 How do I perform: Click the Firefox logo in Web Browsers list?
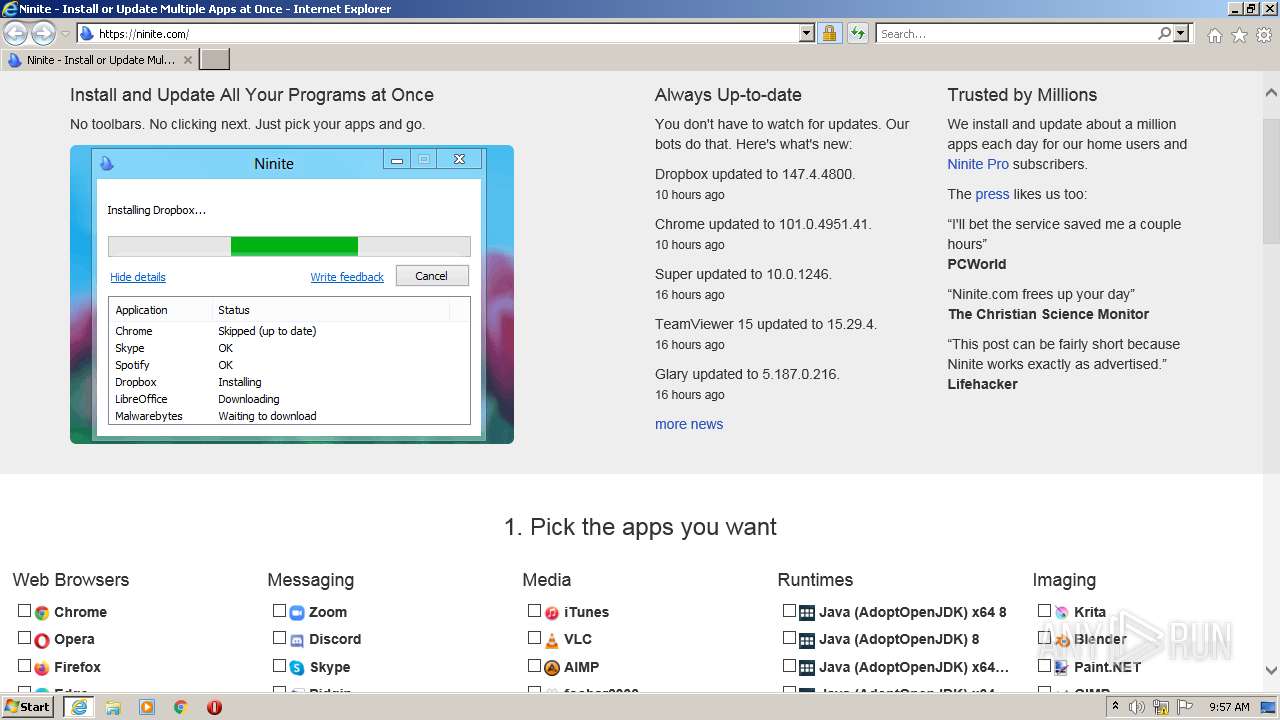click(x=42, y=667)
